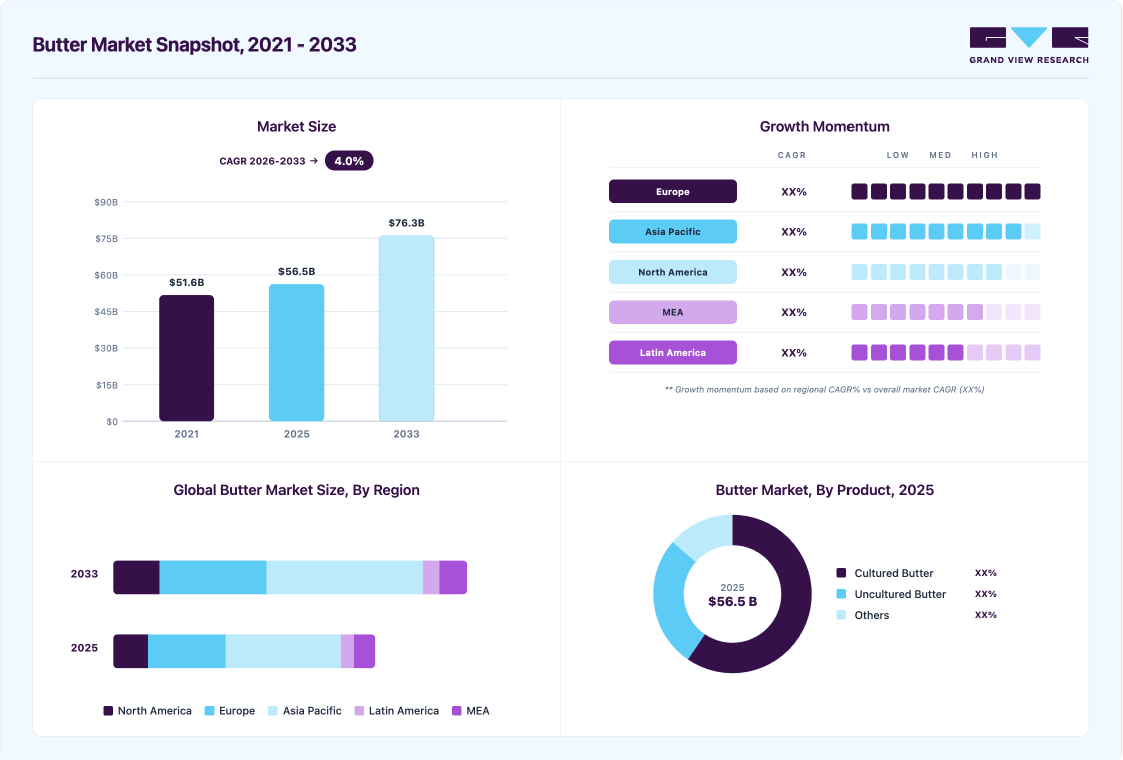The height and width of the screenshot is (760, 1123).
Task: Click the MEA region pill
Action: (673, 312)
